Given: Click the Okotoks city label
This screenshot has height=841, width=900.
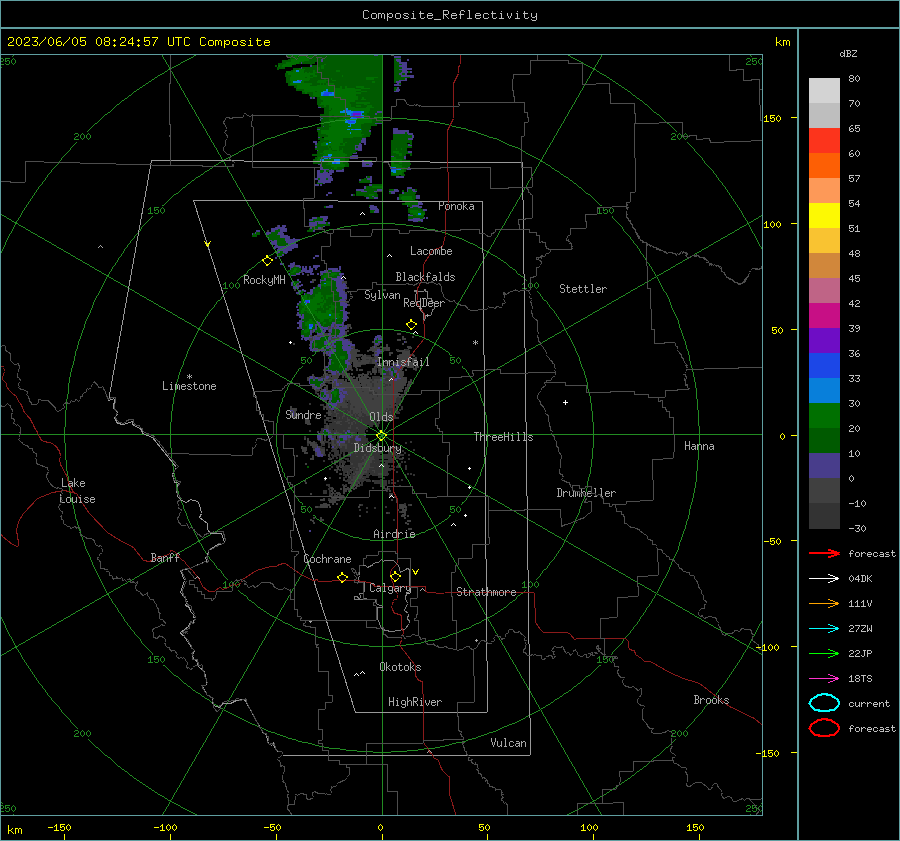Looking at the screenshot, I should click(400, 667).
